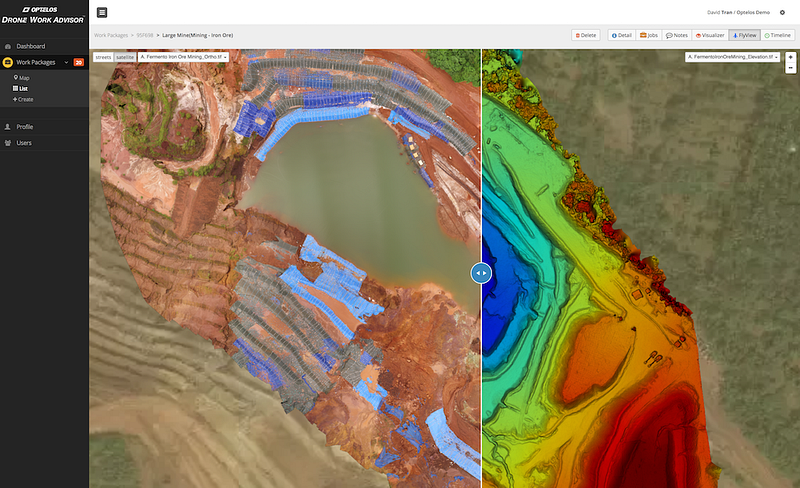Select the satellite basemap toggle
Viewport: 800px width, 488px height.
125,57
